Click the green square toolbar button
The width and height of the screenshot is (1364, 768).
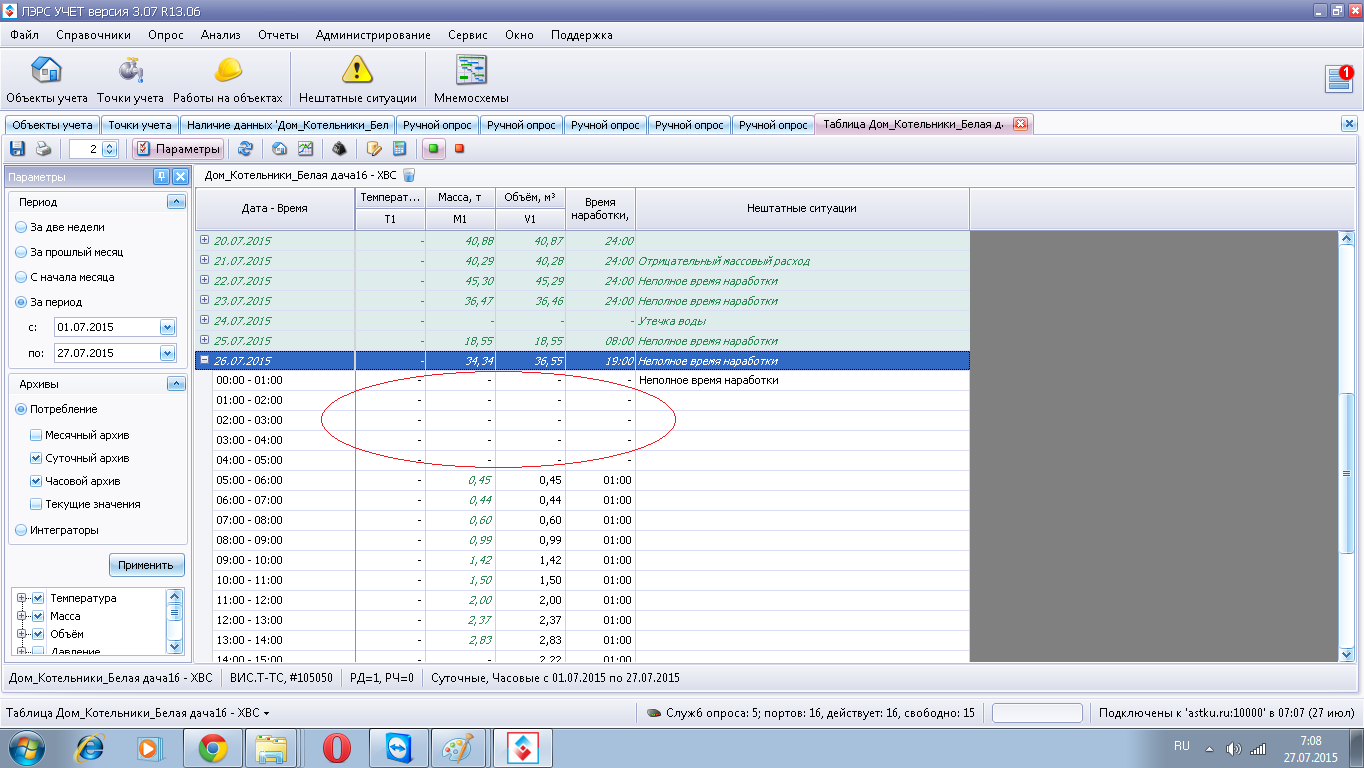434,149
